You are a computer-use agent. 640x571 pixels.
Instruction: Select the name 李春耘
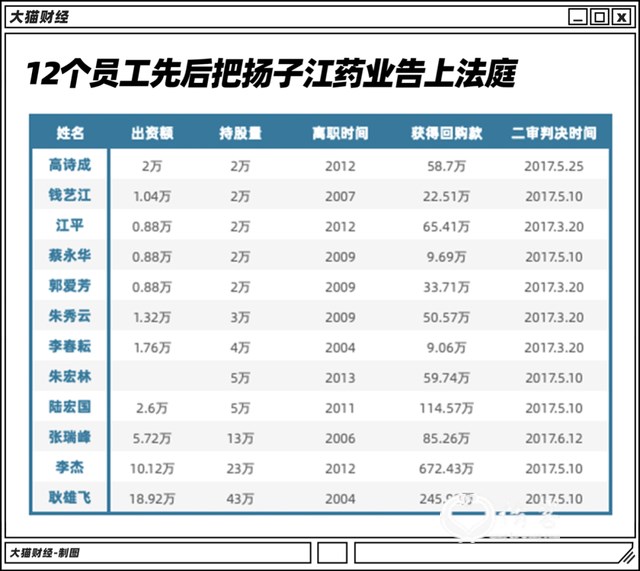point(70,346)
